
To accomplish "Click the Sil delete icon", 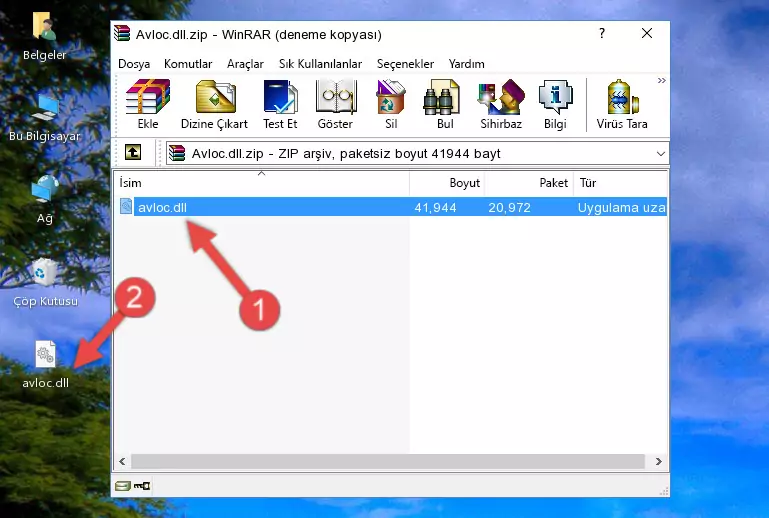I will point(391,104).
